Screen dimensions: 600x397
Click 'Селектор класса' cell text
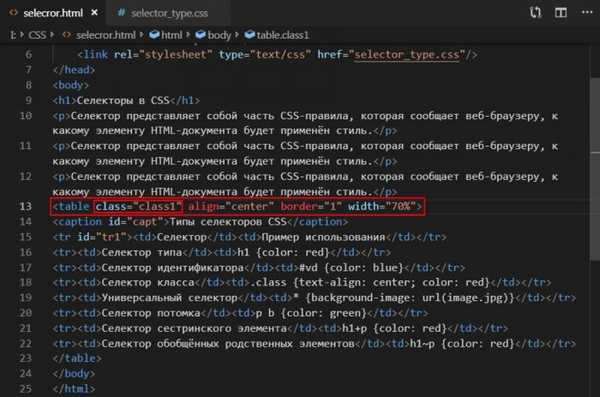148,283
